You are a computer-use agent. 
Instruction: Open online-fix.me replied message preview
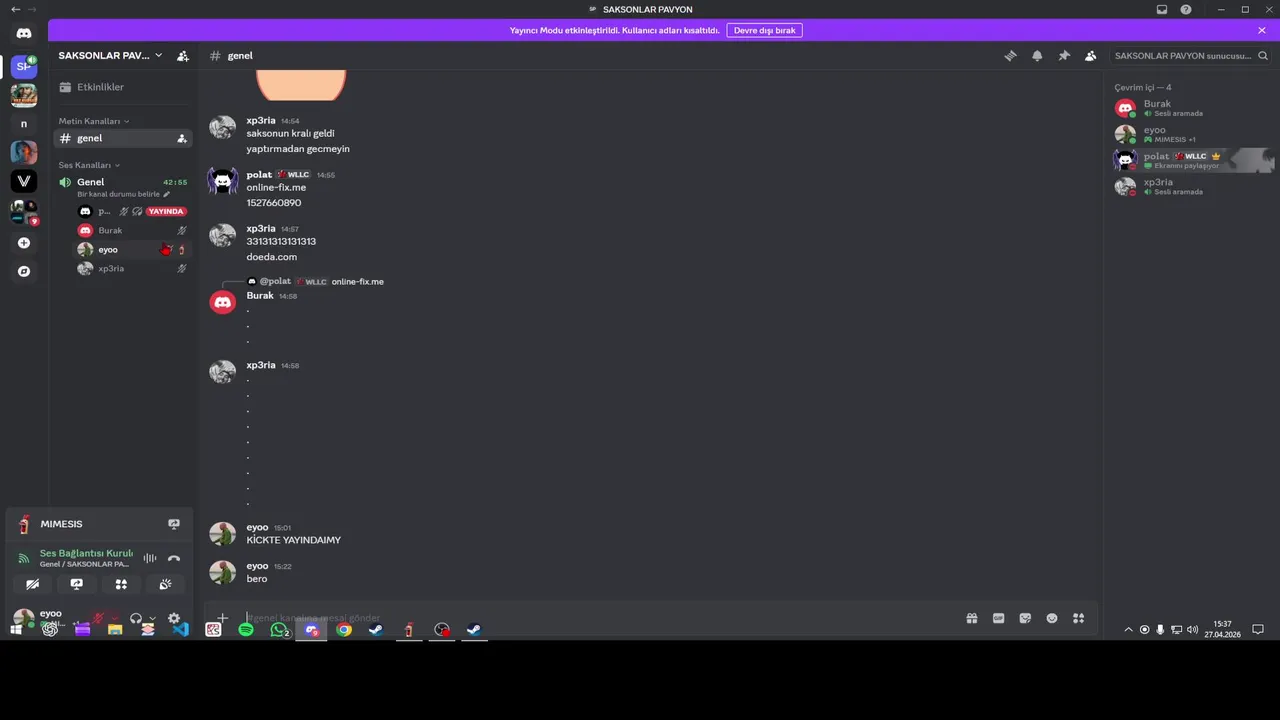coord(358,282)
